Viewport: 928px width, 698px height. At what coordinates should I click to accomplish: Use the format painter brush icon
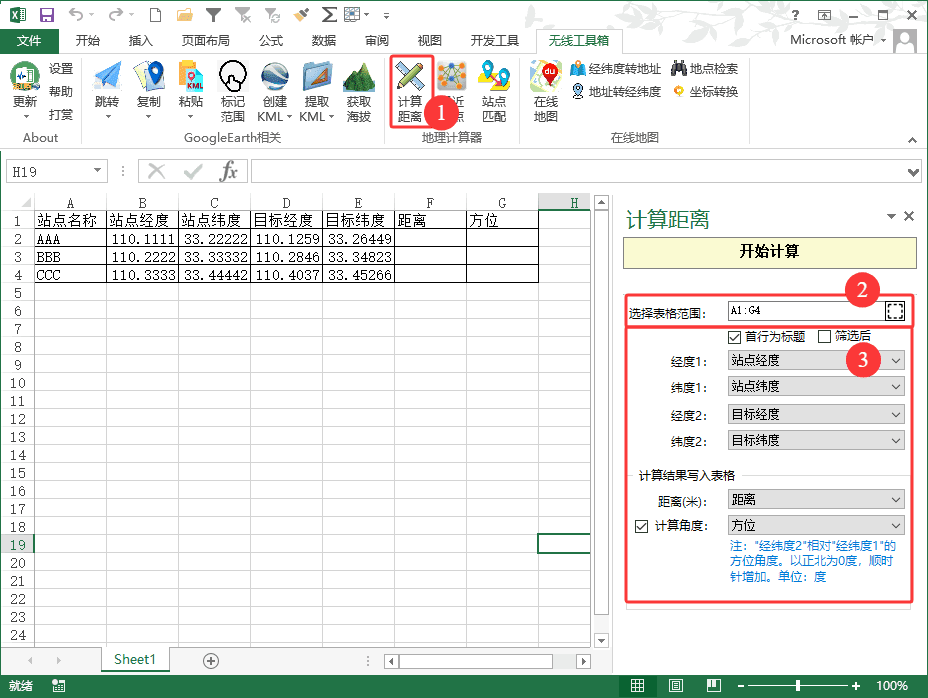pos(301,15)
